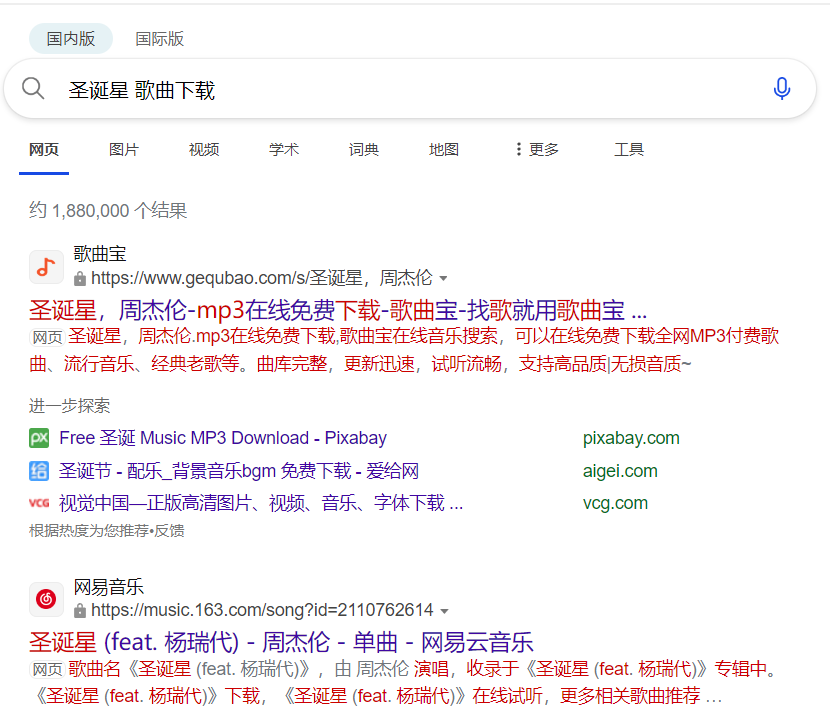Click the 歌曲宝 site favicon

pos(46,267)
